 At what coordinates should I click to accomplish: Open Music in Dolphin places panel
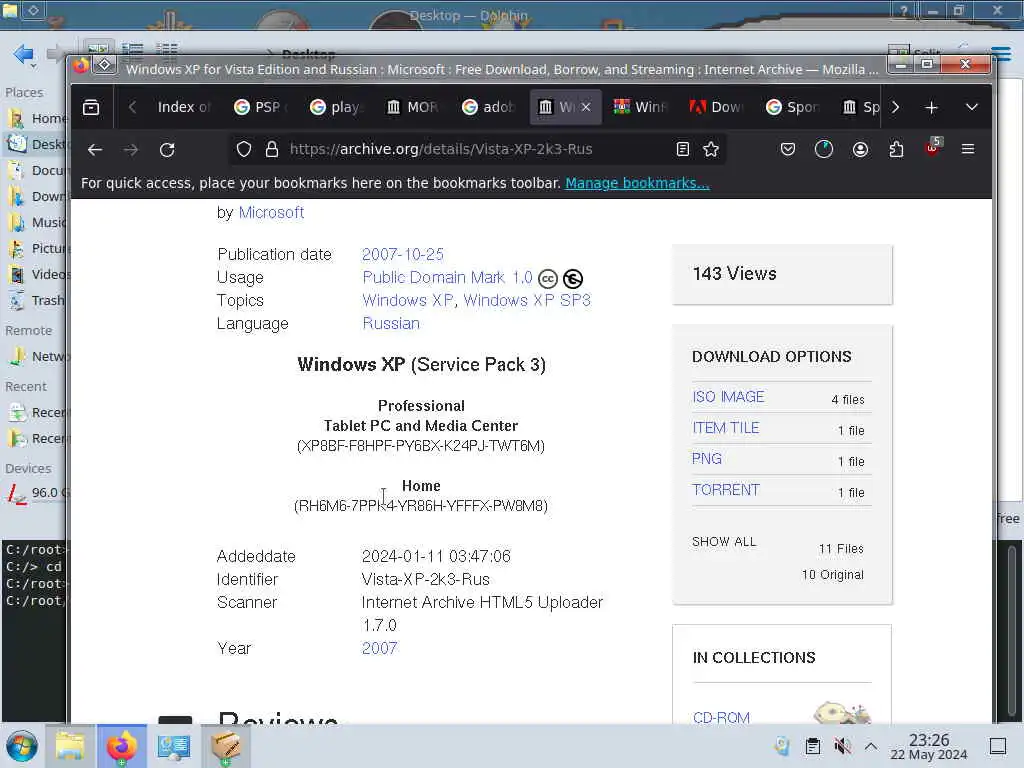[x=35, y=223]
